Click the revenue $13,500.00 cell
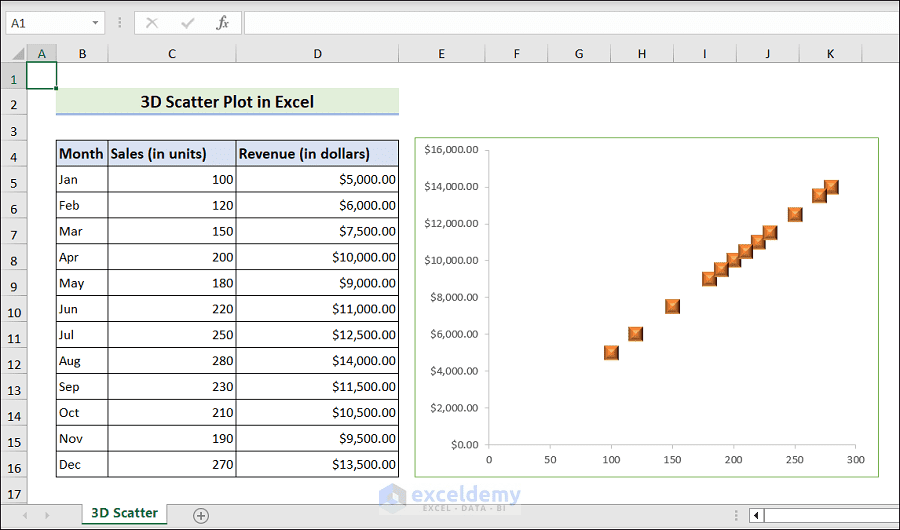Screen dimensions: 900x530 click(x=317, y=464)
